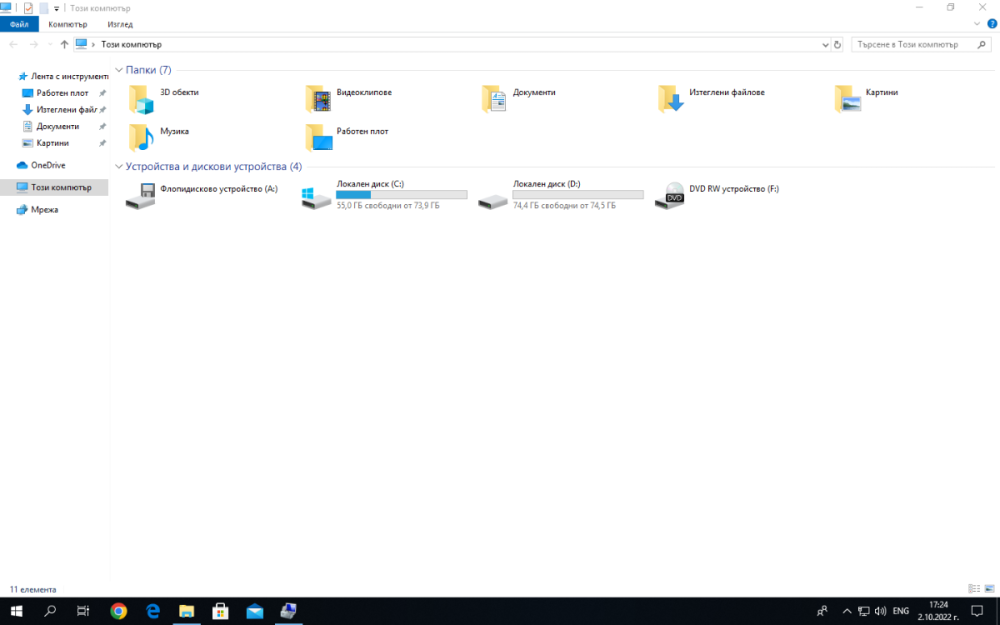Collapse the Устройства и дискови устройства group
Viewport: 1000px width, 625px height.
(x=119, y=167)
